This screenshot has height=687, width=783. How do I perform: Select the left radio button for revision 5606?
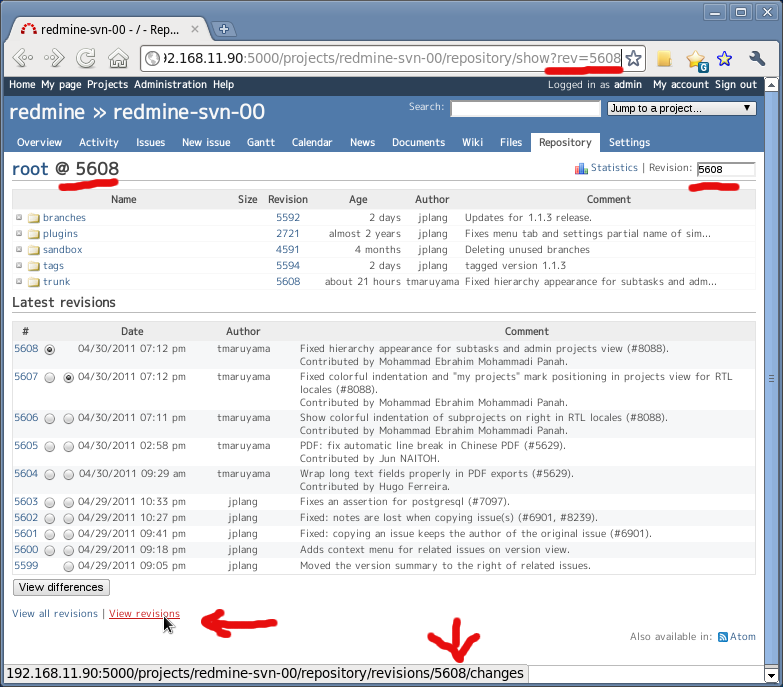49,418
